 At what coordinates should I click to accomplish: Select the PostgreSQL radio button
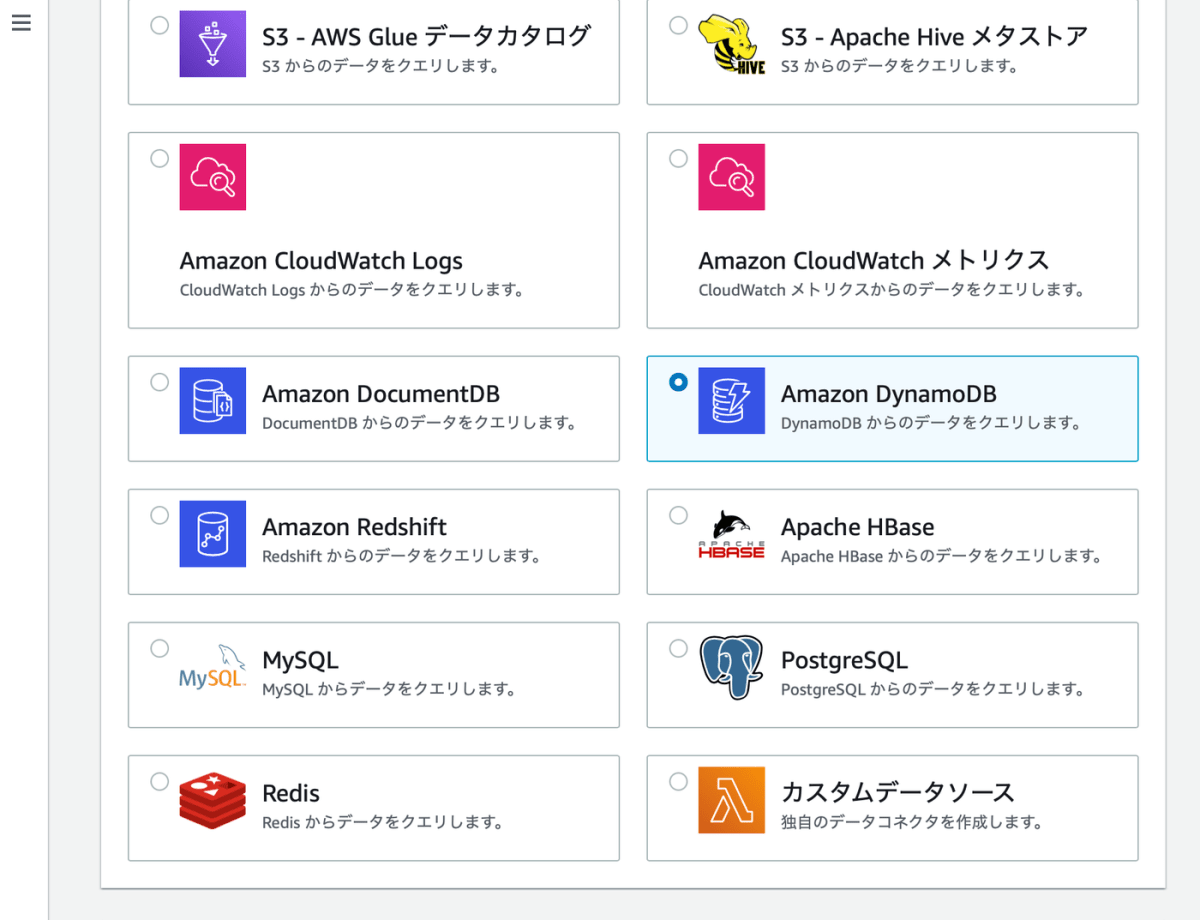tap(679, 648)
